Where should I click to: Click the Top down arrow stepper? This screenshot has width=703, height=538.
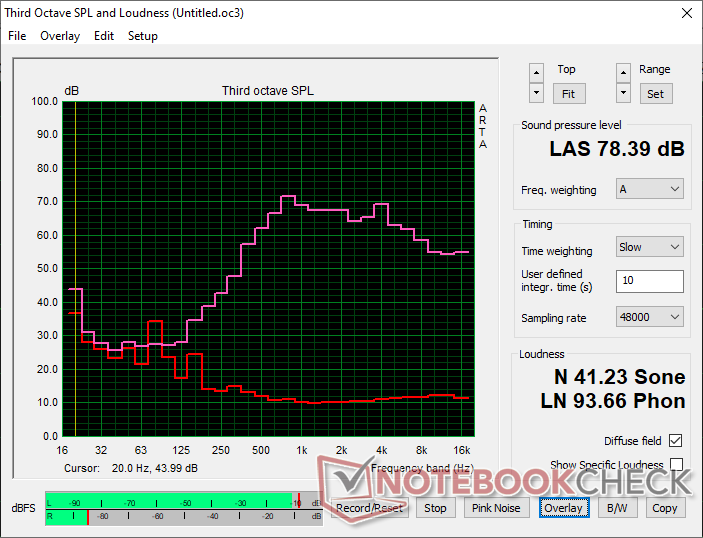click(536, 93)
